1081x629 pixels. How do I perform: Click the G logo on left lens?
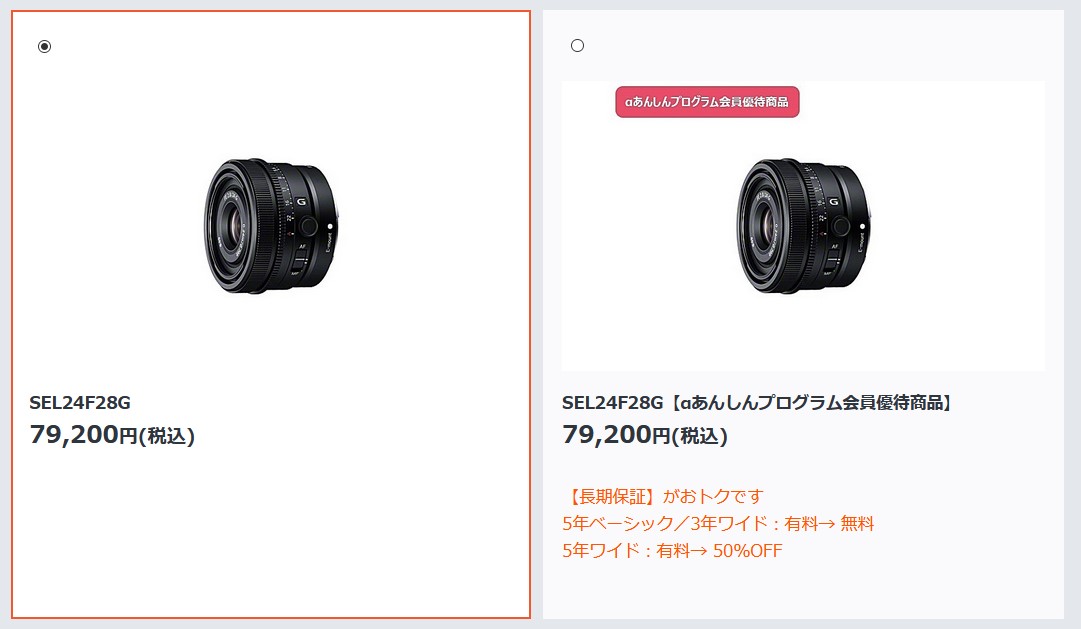click(x=301, y=202)
